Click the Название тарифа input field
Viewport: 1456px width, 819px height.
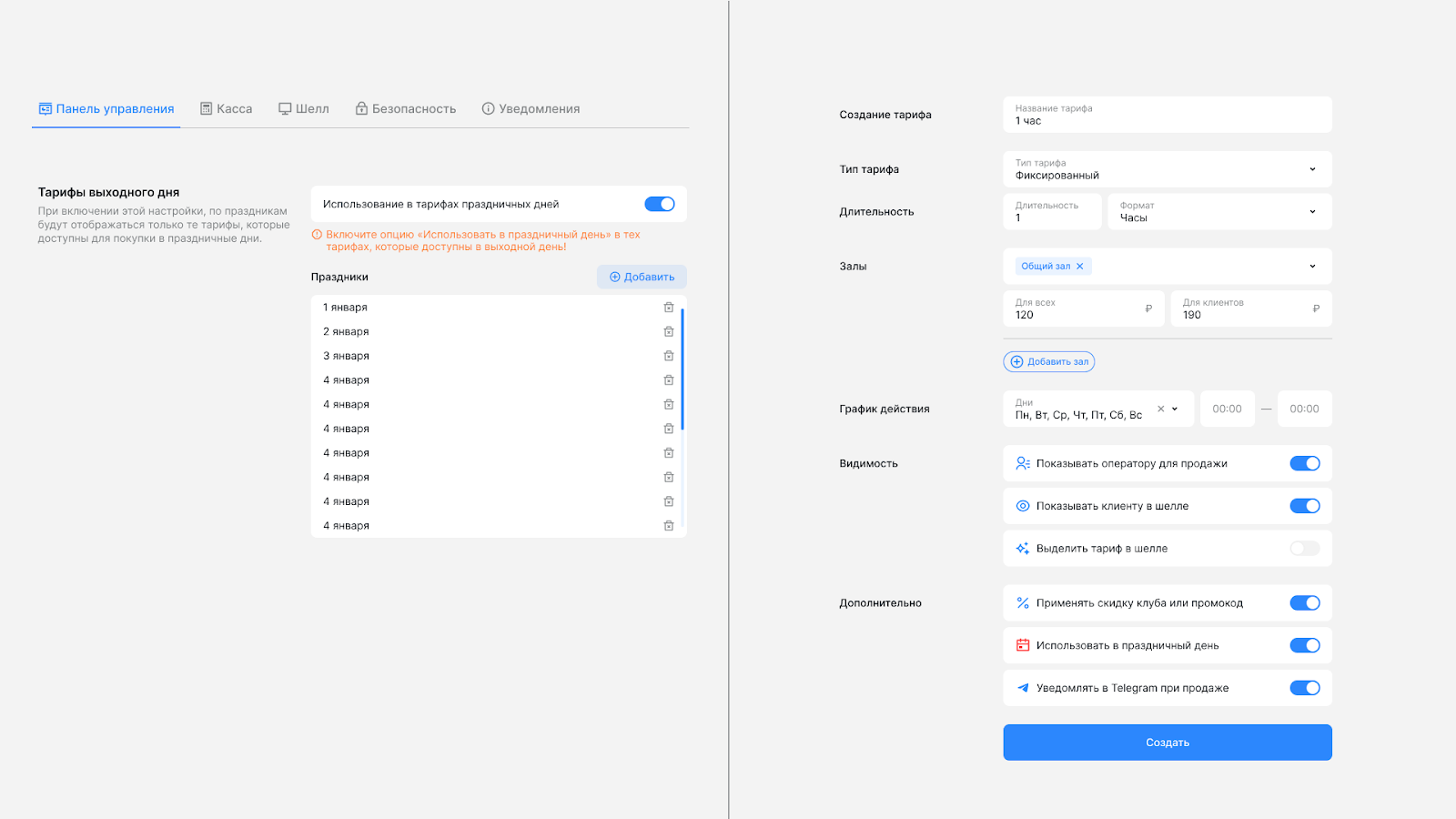[x=1168, y=115]
